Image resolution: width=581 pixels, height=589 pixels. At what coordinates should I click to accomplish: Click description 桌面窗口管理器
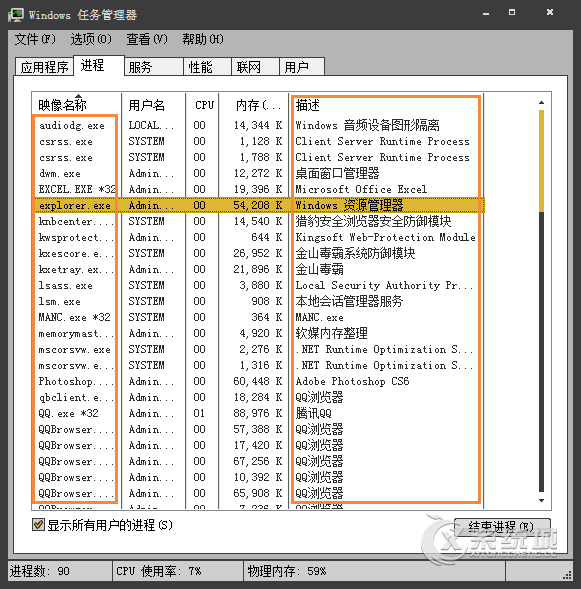[337, 174]
